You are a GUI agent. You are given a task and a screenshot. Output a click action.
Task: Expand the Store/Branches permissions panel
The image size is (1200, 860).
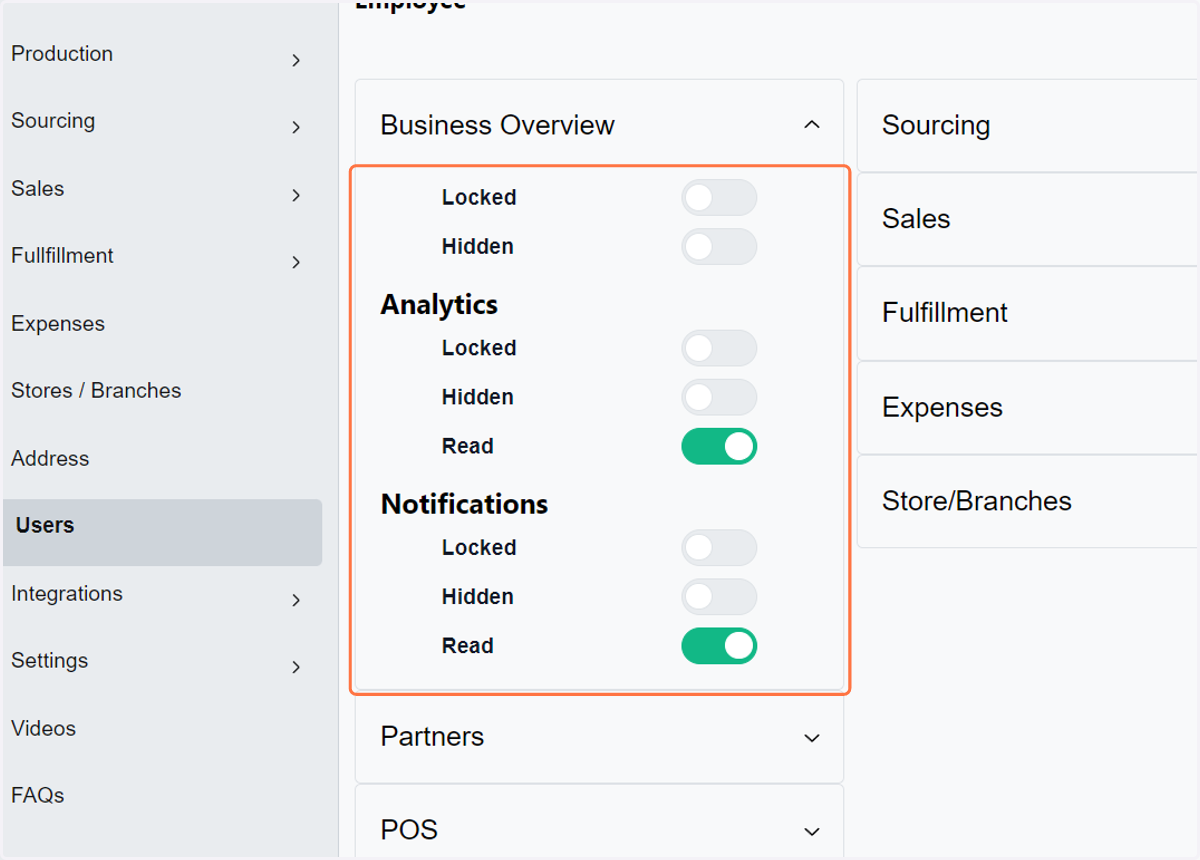point(1028,501)
